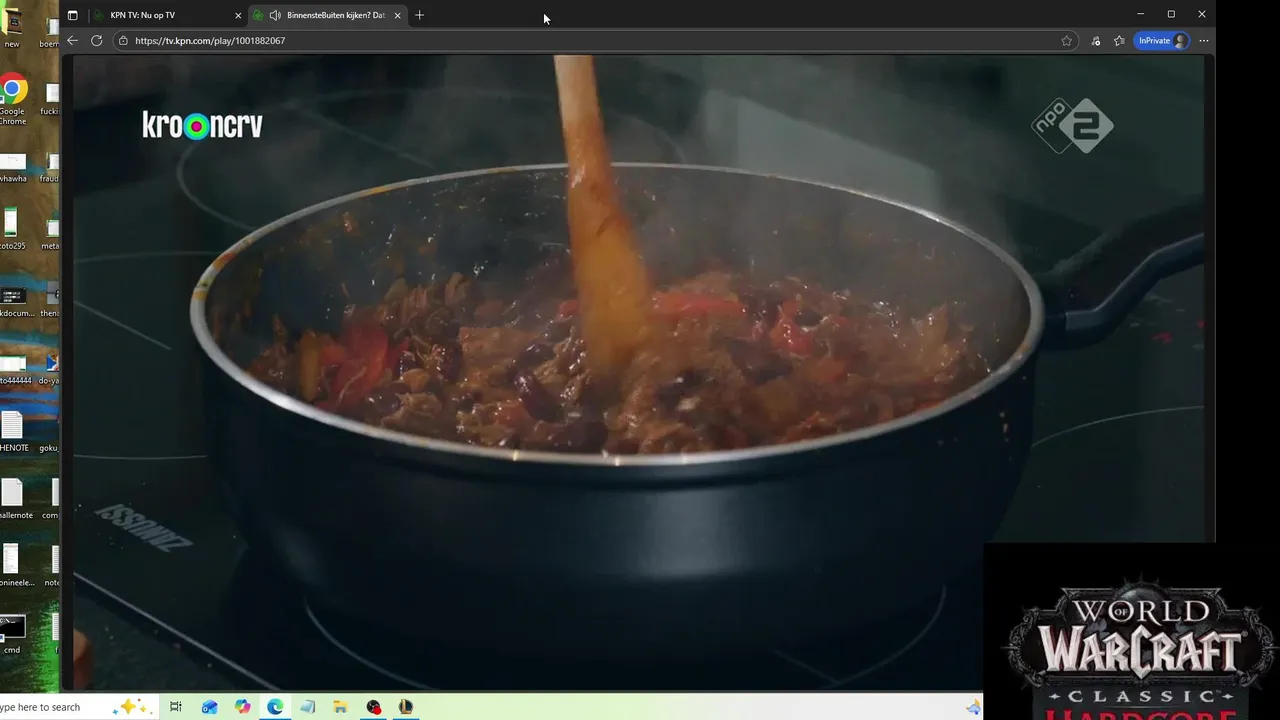Switch to the KPN TV: Nu op TV tab
Screen dimensions: 1280x720
(x=166, y=15)
